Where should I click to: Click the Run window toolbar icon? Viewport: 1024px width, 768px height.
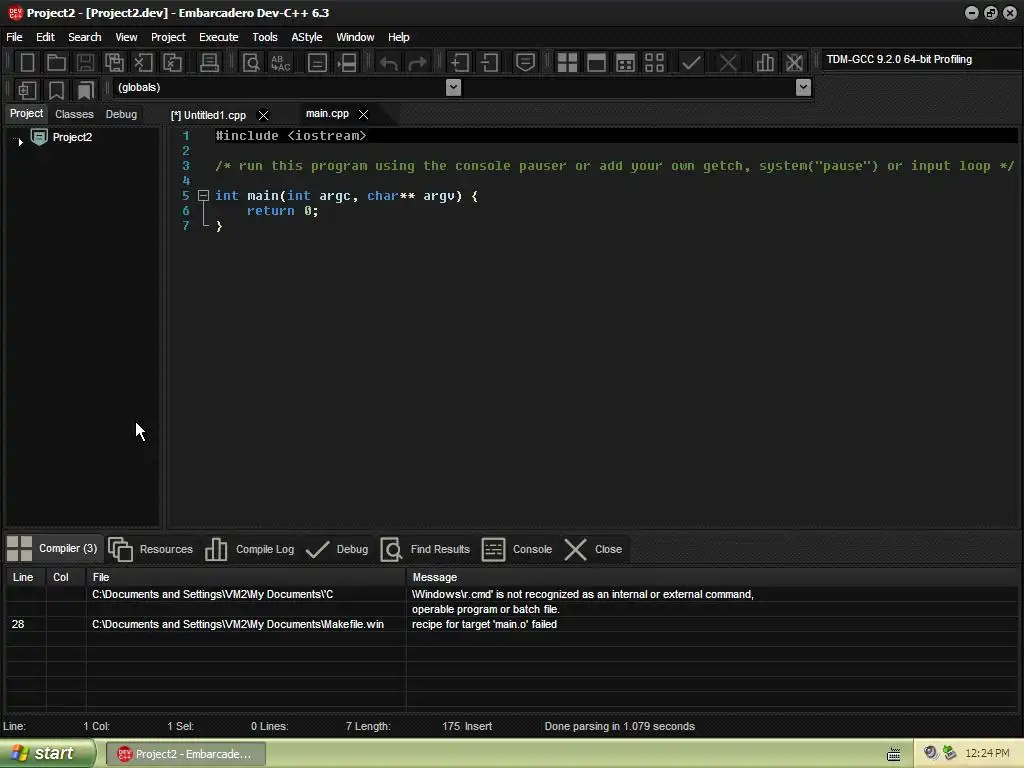pyautogui.click(x=596, y=63)
